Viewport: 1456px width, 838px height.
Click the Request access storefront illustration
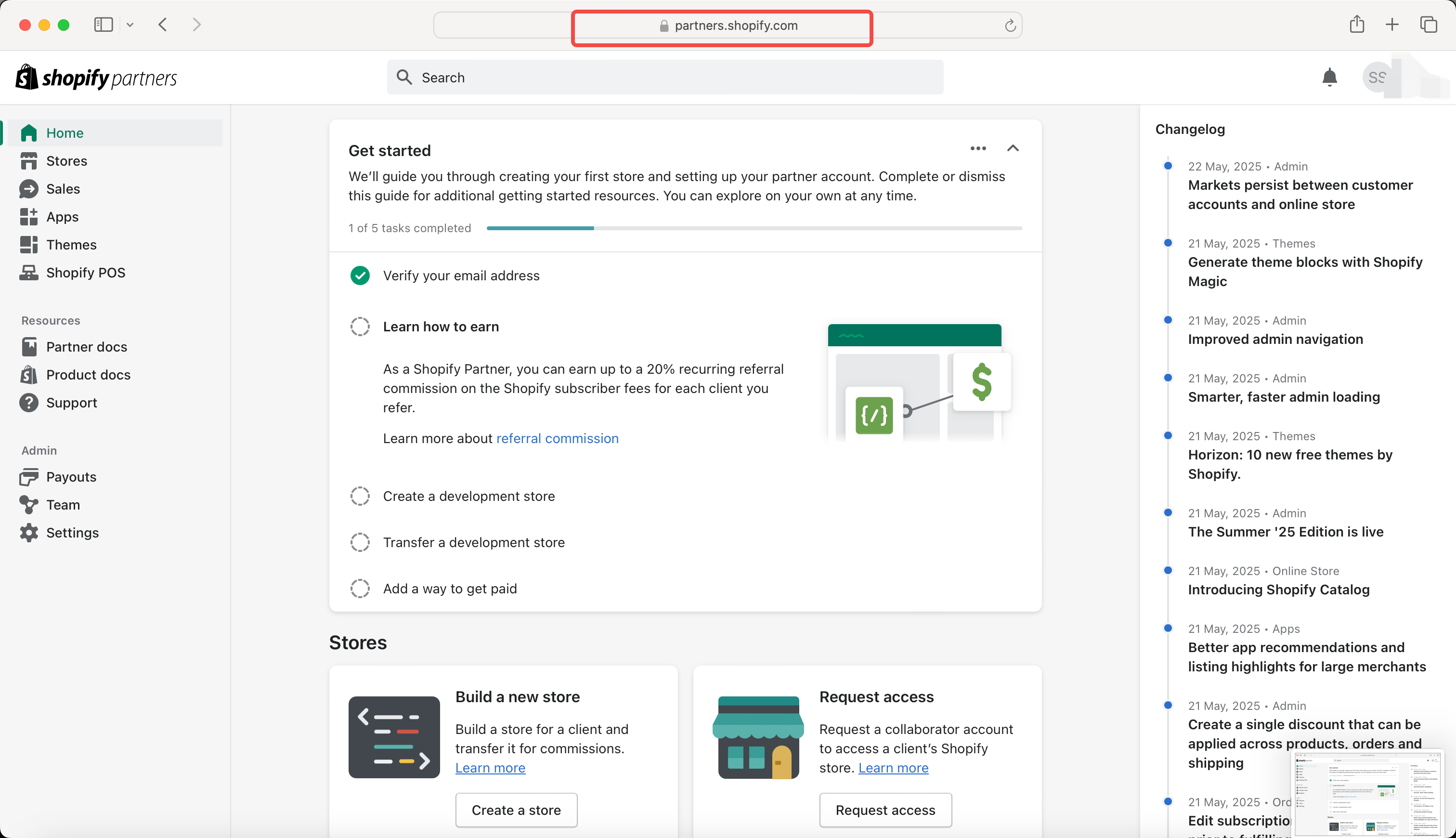758,737
